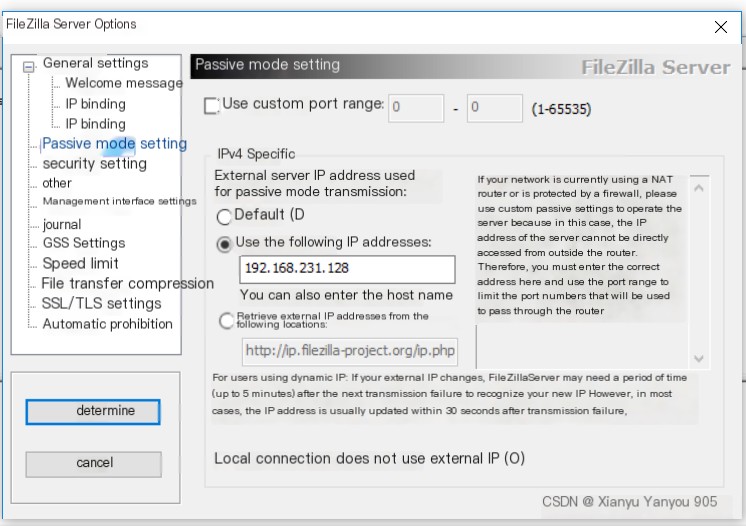Open Passive mode setting page
Image resolution: width=746 pixels, height=526 pixels.
114,144
